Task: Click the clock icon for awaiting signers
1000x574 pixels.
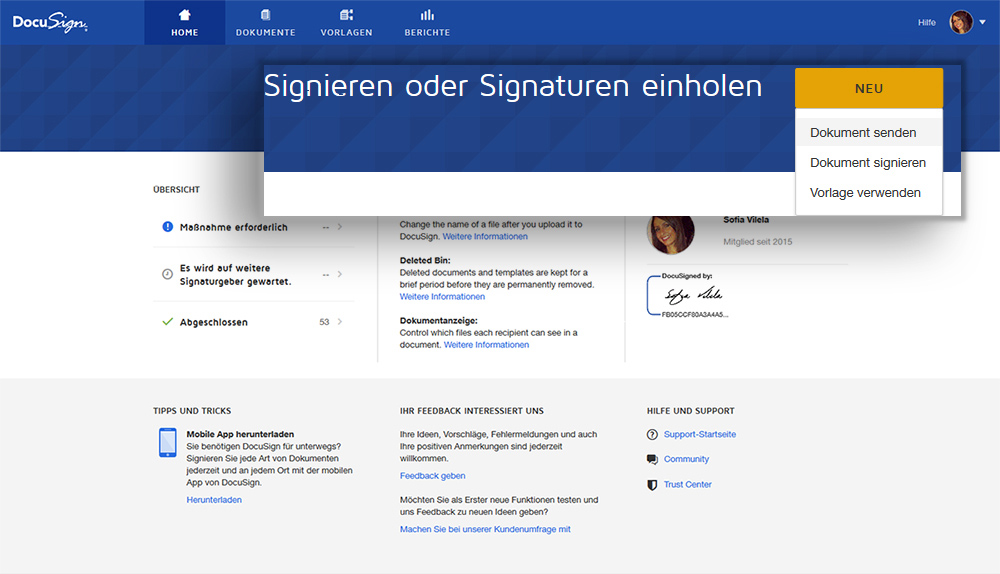Action: point(167,275)
